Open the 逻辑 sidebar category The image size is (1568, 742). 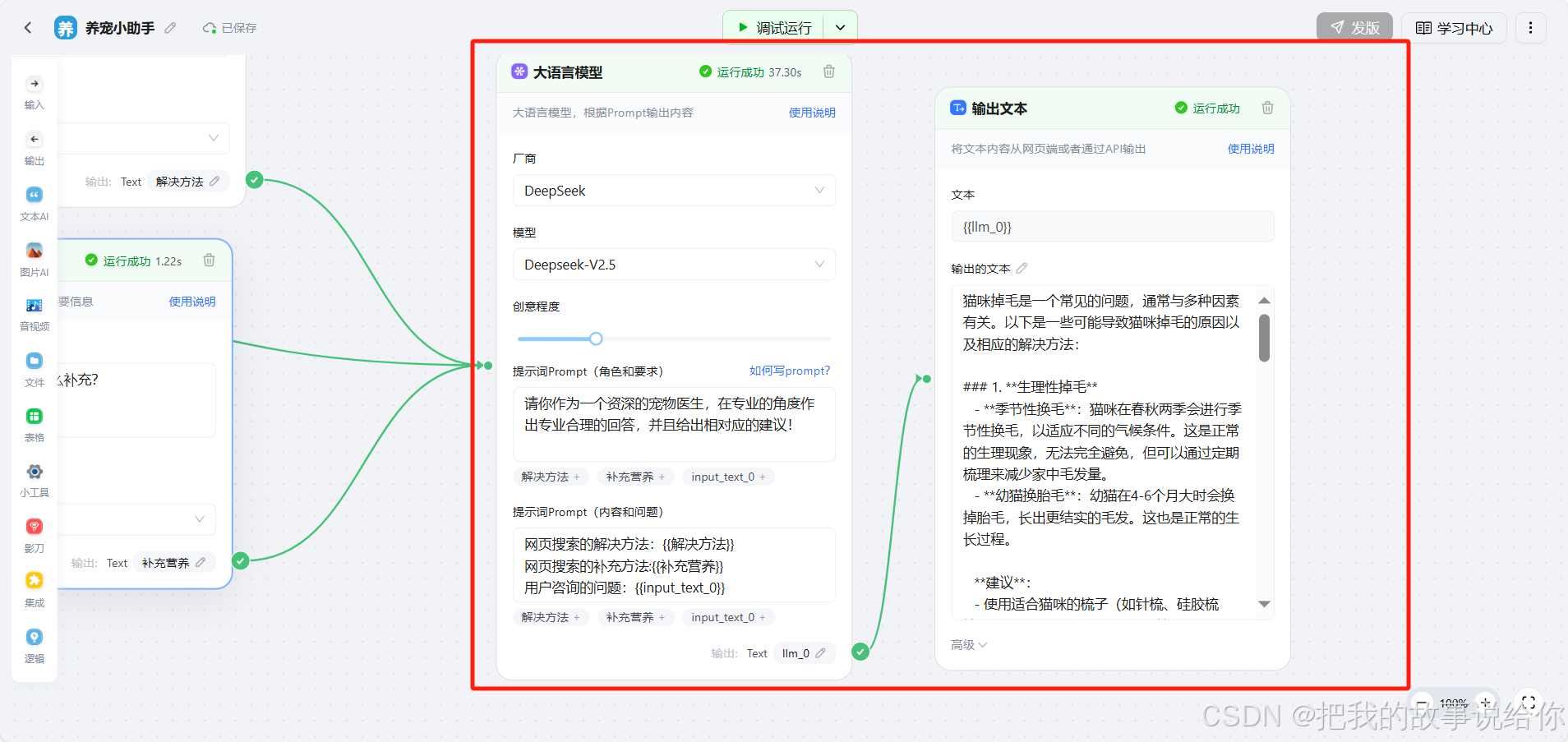(34, 646)
